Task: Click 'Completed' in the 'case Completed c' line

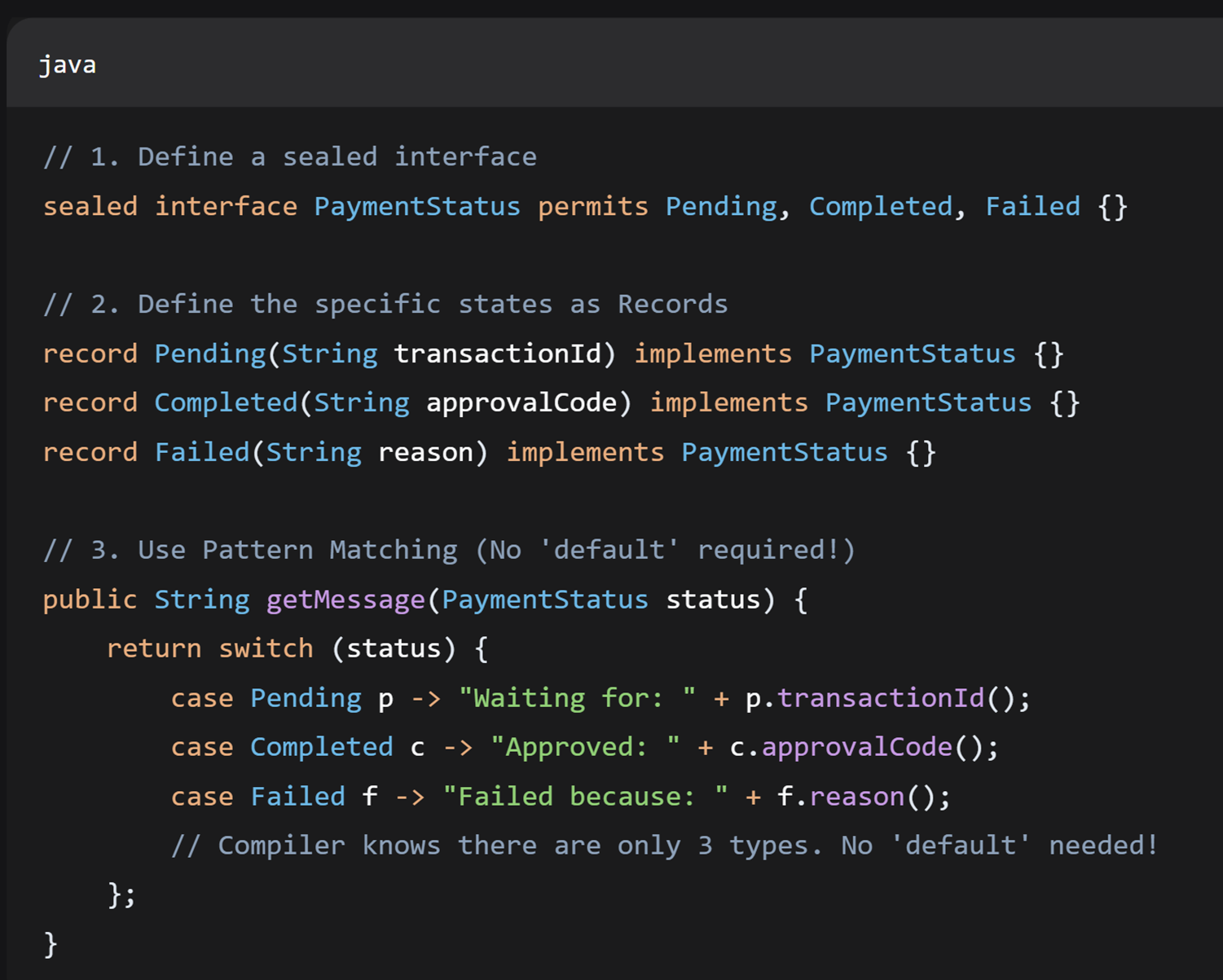Action: coord(322,747)
